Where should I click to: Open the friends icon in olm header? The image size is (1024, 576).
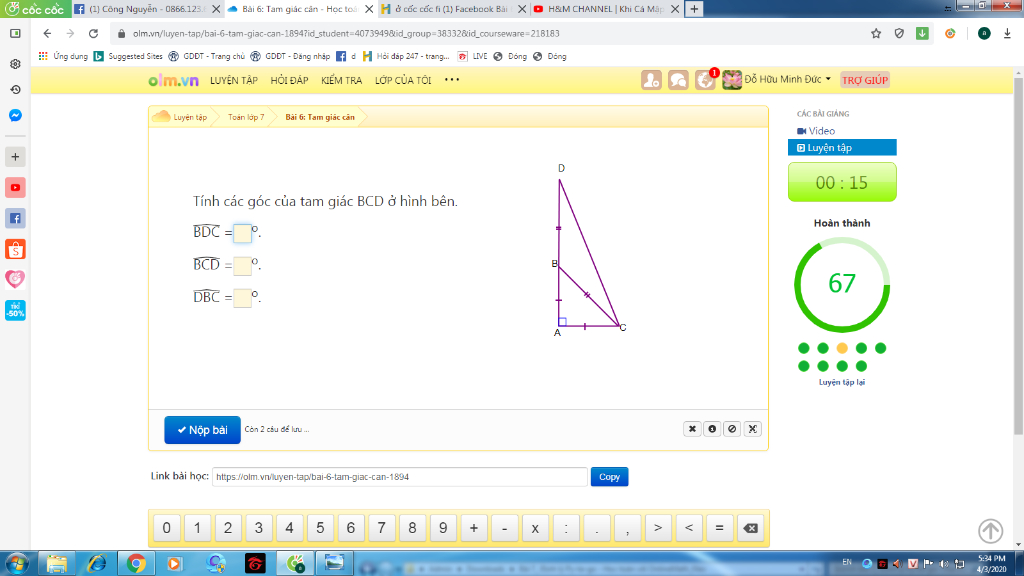tap(651, 80)
